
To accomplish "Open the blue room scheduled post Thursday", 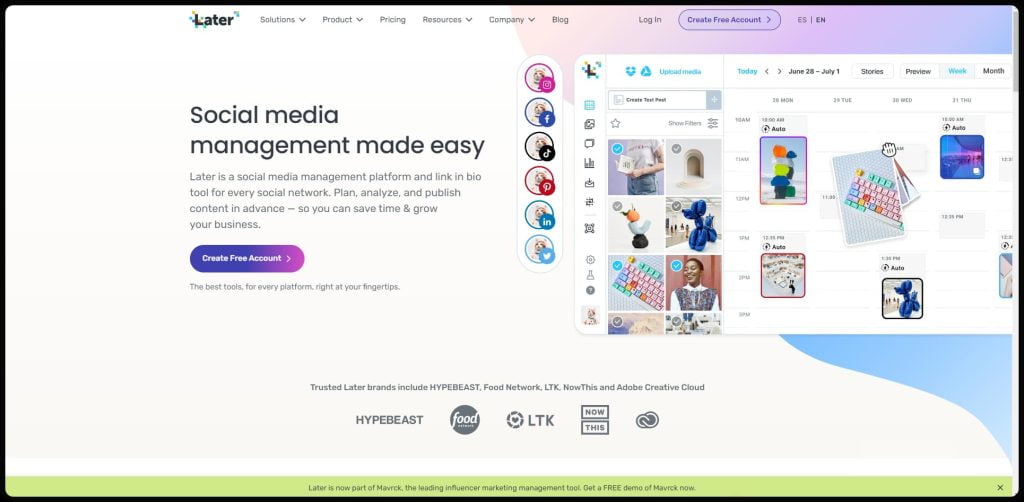I will (962, 157).
